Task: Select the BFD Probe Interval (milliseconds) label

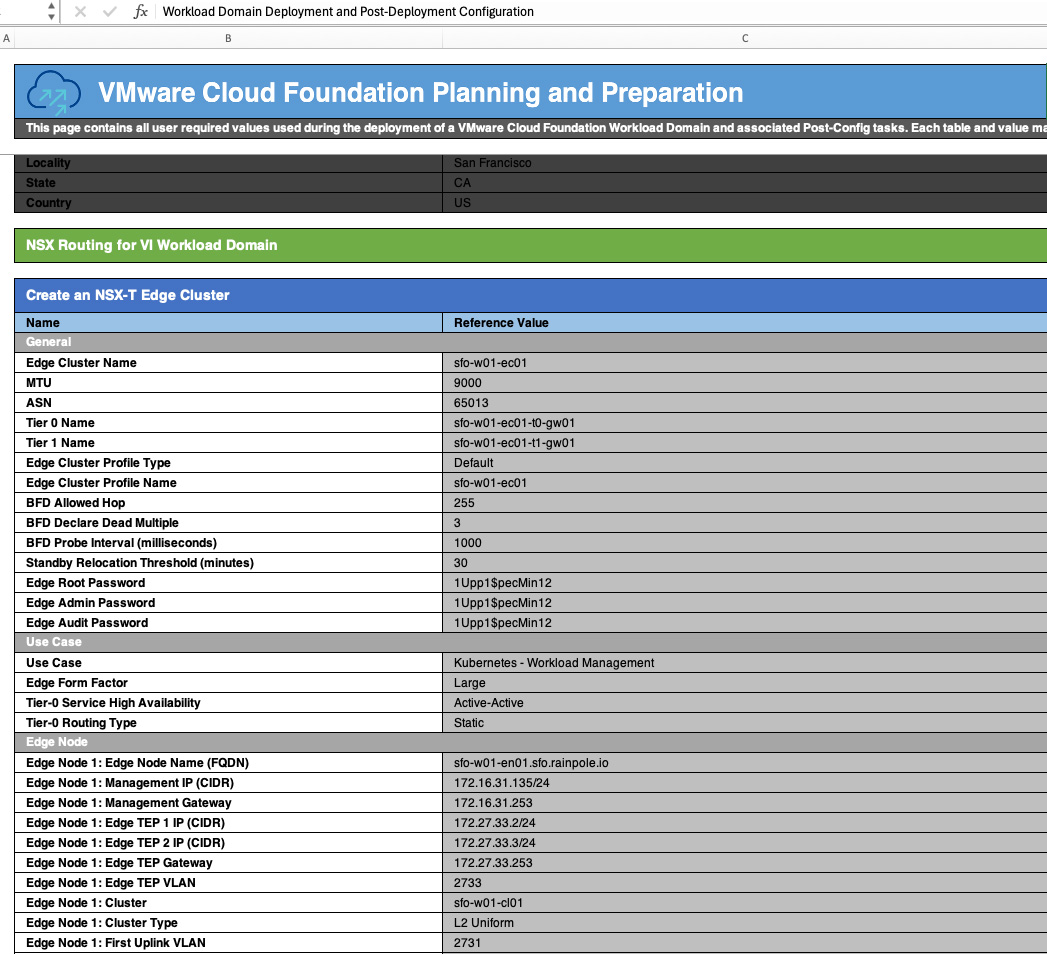Action: (228, 543)
